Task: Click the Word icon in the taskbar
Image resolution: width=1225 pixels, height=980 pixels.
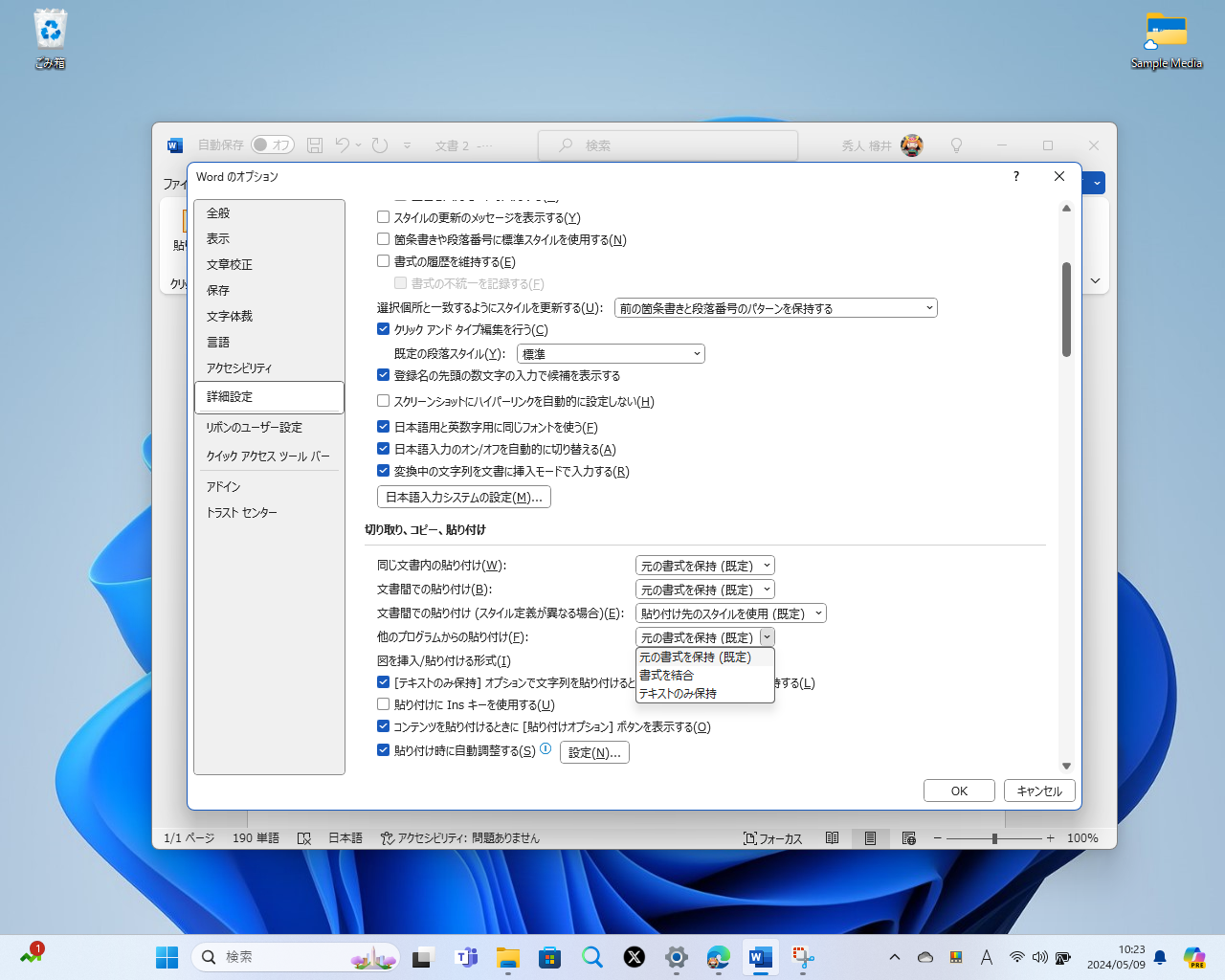Action: pos(761,957)
